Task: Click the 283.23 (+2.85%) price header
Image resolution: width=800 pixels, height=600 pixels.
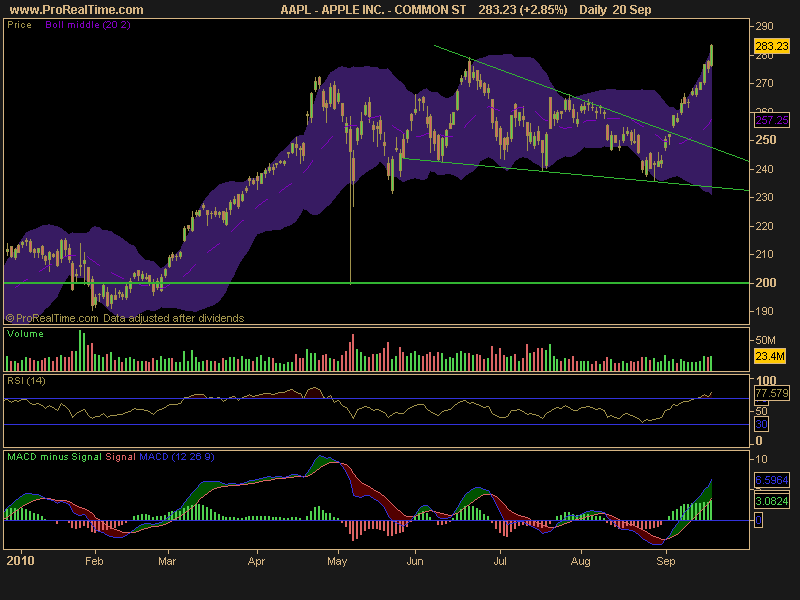Action: tap(522, 10)
